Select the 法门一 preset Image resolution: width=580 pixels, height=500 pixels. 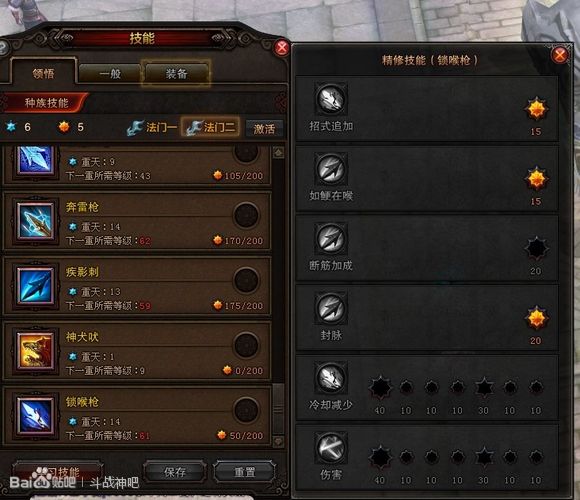pyautogui.click(x=152, y=128)
